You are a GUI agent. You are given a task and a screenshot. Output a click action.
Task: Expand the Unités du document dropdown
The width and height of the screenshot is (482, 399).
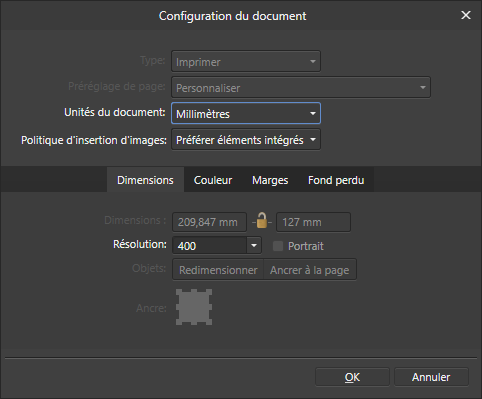coord(246,113)
